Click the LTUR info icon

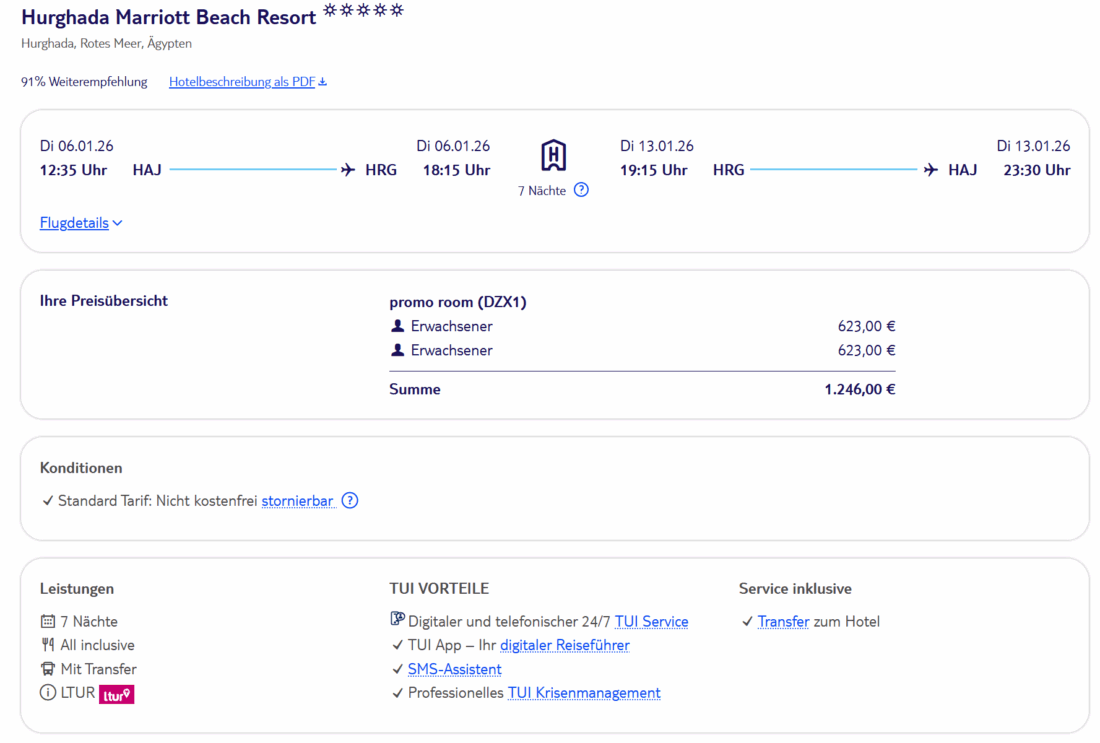point(48,693)
